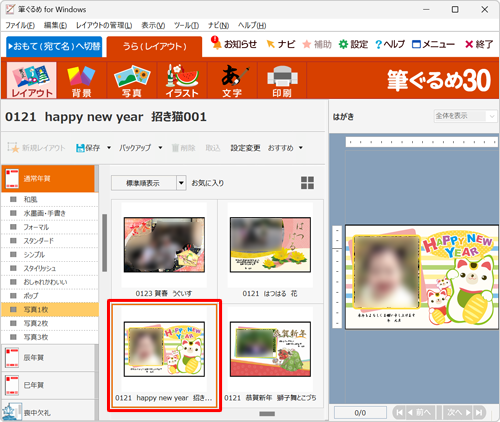The image size is (500, 422).
Task: Open the 全体を表示 zoom dropdown
Action: click(465, 116)
